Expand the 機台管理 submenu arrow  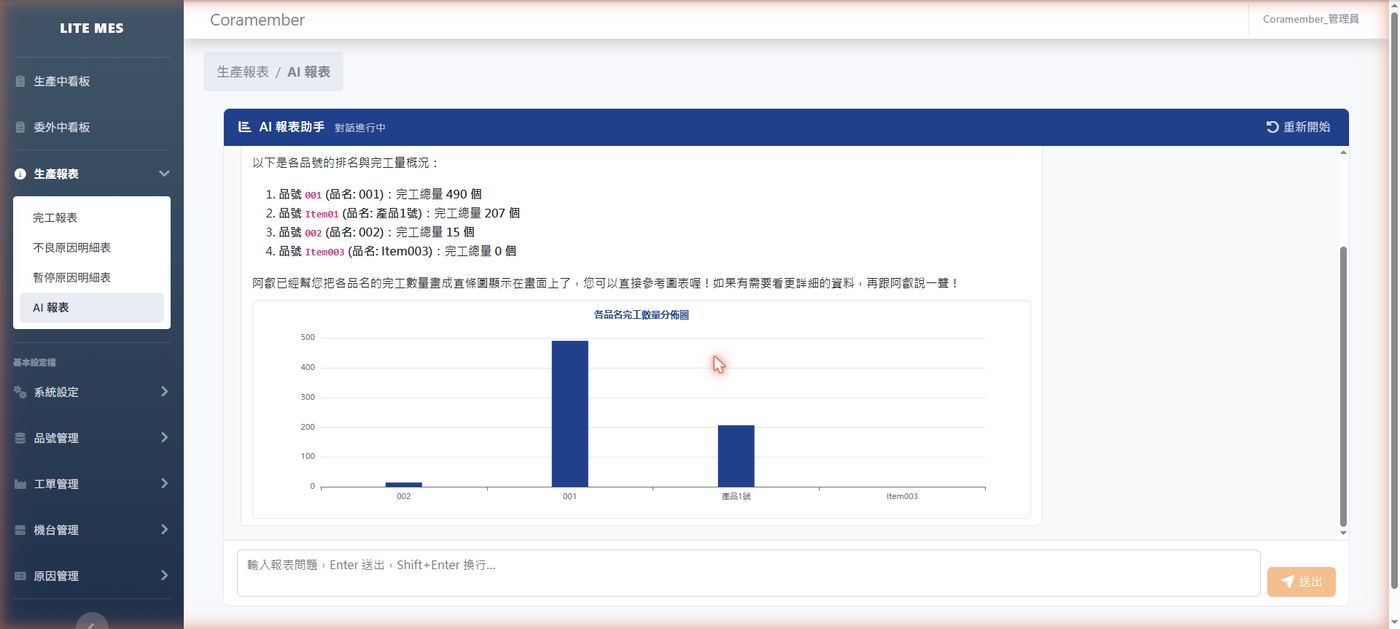pyautogui.click(x=164, y=530)
